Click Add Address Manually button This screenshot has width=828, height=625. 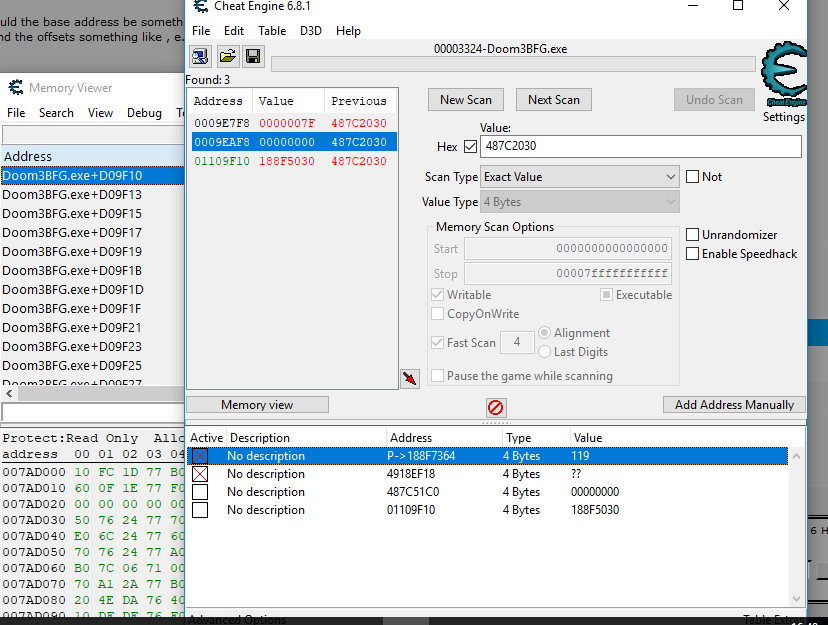pyautogui.click(x=734, y=405)
